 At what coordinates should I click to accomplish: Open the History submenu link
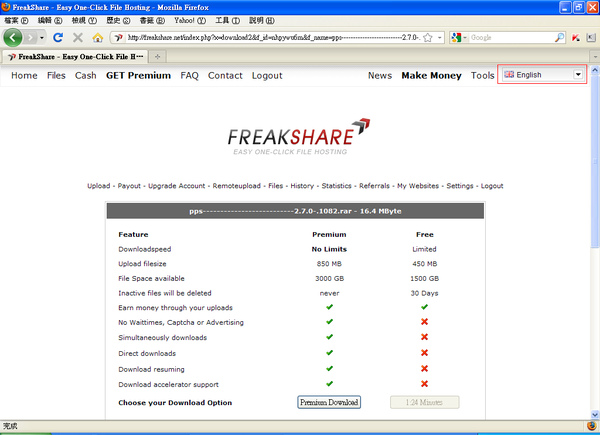pos(302,186)
